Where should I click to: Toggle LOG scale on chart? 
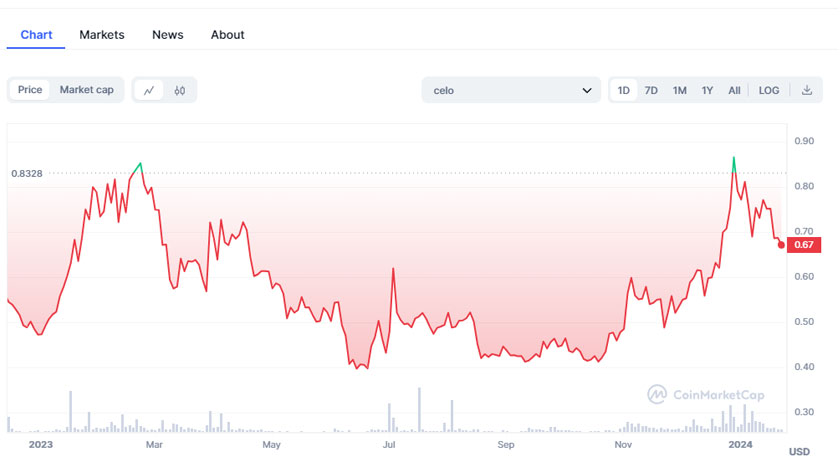(769, 90)
